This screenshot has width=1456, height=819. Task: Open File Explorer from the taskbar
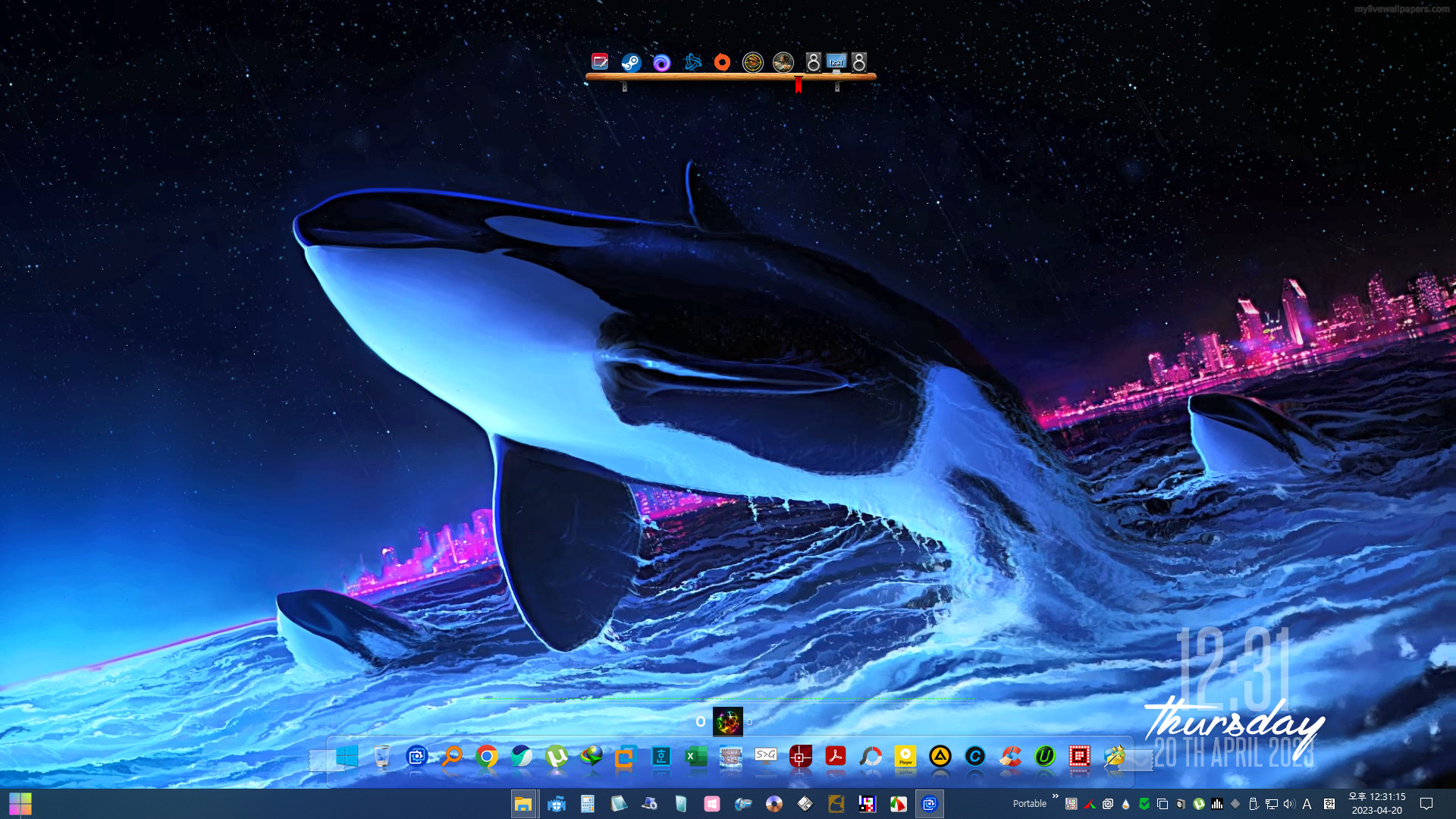coord(523,804)
